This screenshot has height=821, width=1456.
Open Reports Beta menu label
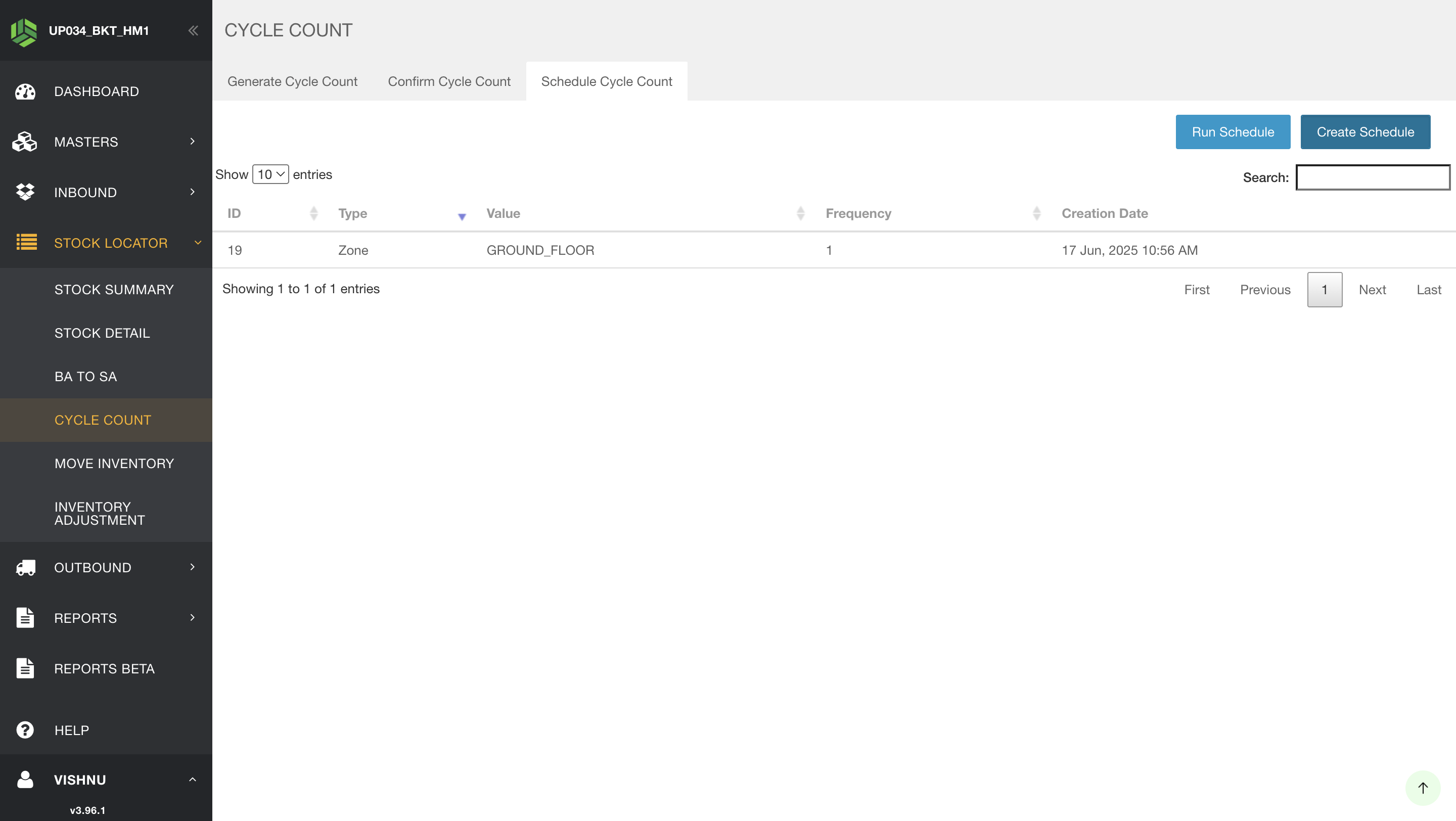(105, 668)
